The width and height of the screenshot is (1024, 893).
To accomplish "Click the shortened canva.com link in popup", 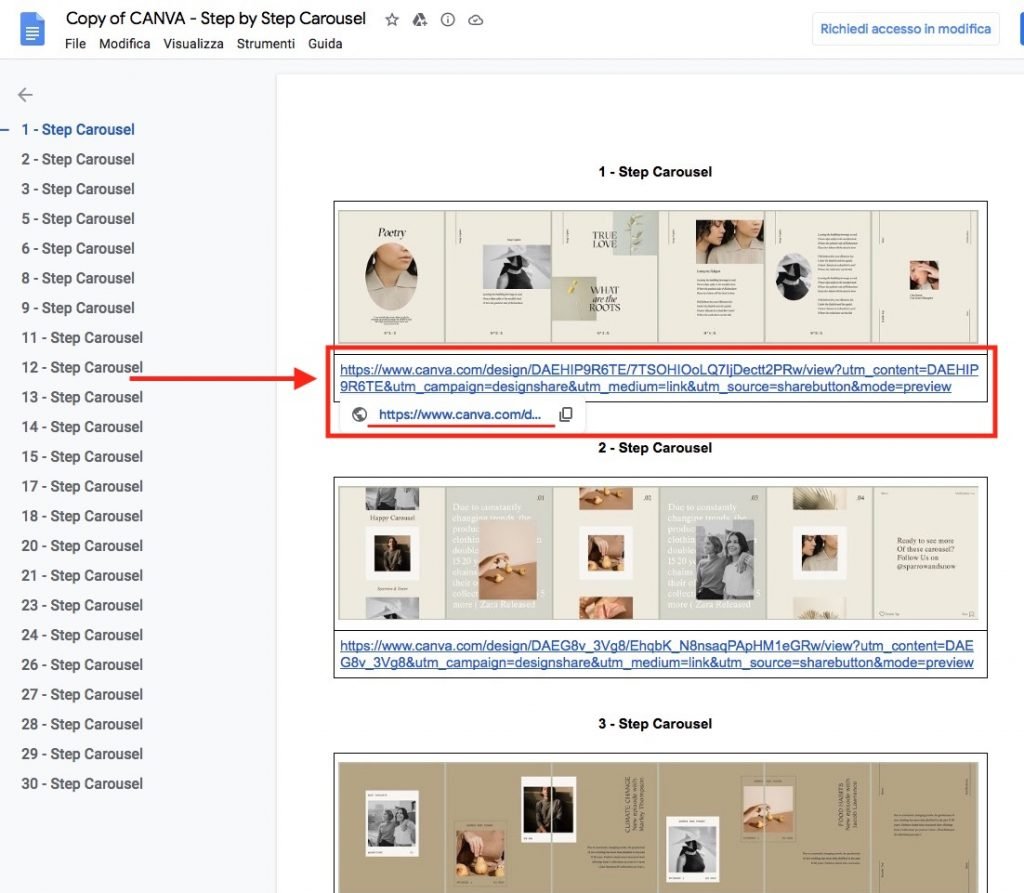I will click(x=459, y=414).
